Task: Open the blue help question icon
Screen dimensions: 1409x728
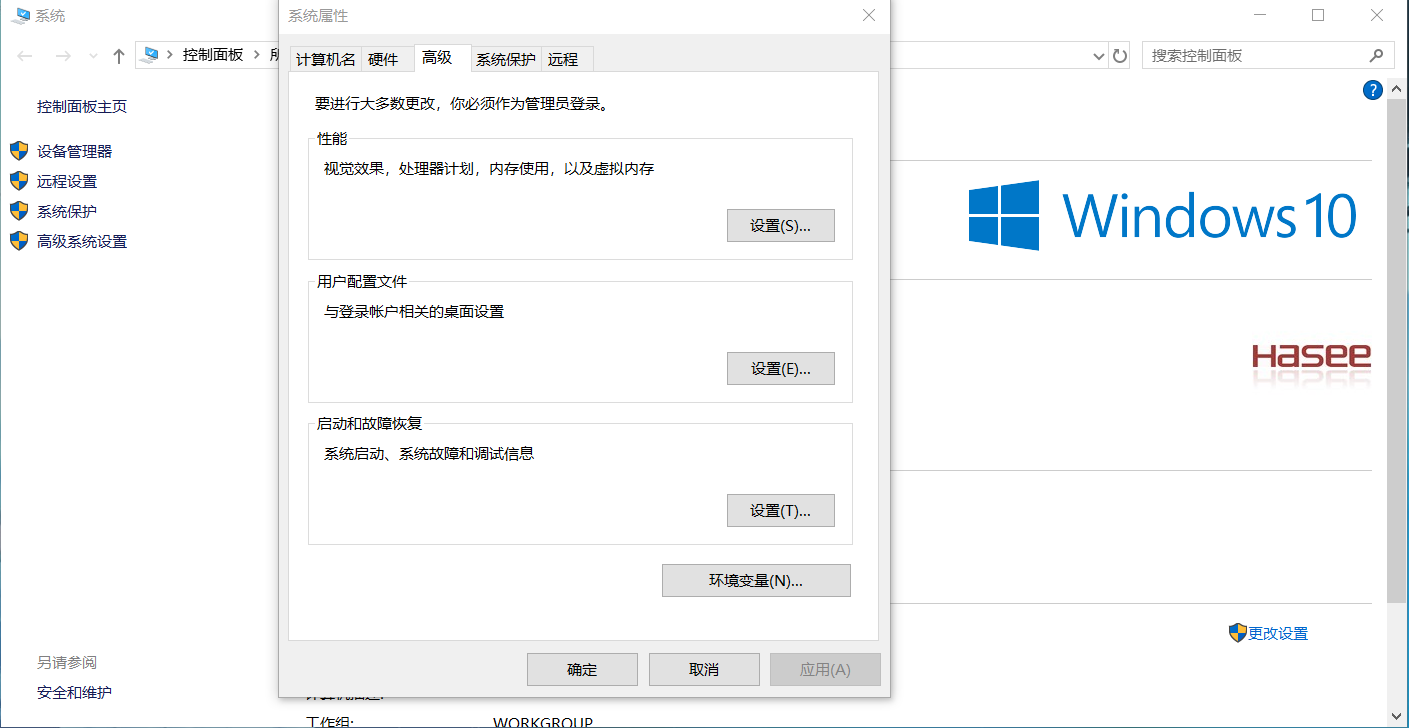Action: [1373, 90]
